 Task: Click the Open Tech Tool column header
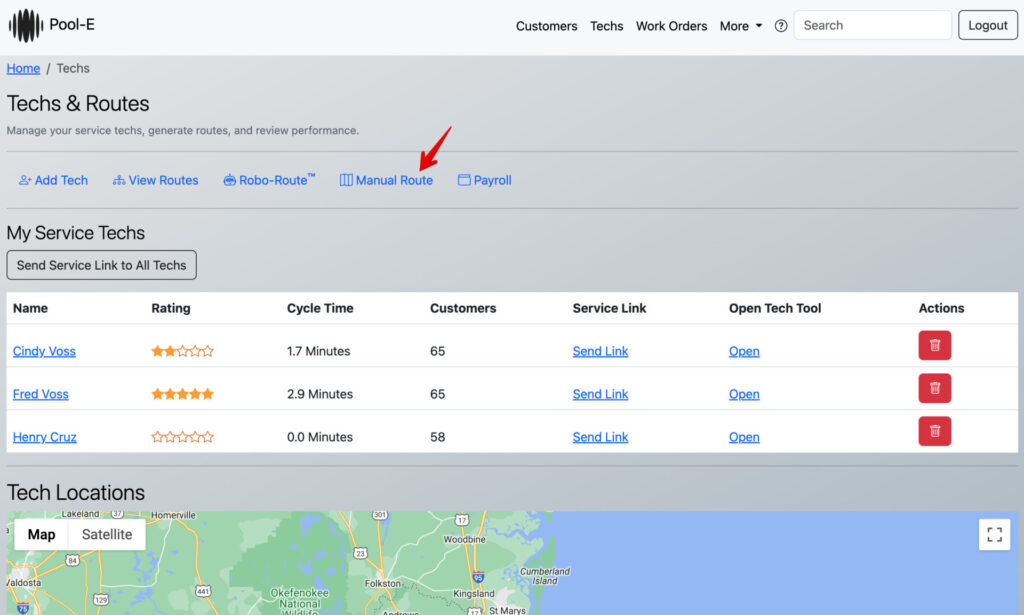point(775,308)
